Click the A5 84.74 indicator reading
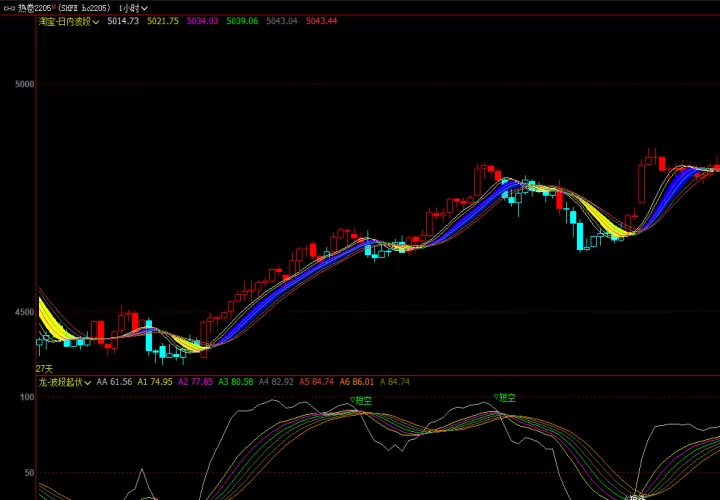Image resolution: width=720 pixels, height=500 pixels. point(317,382)
